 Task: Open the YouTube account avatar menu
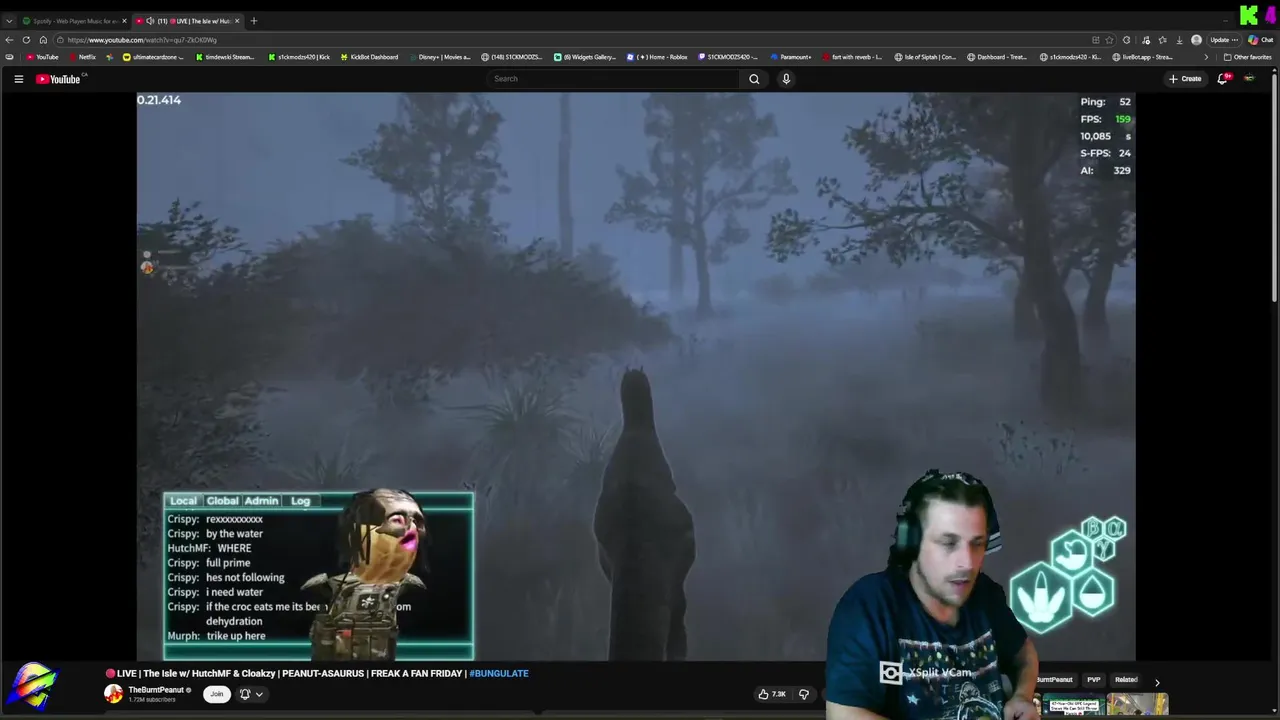coord(1249,79)
